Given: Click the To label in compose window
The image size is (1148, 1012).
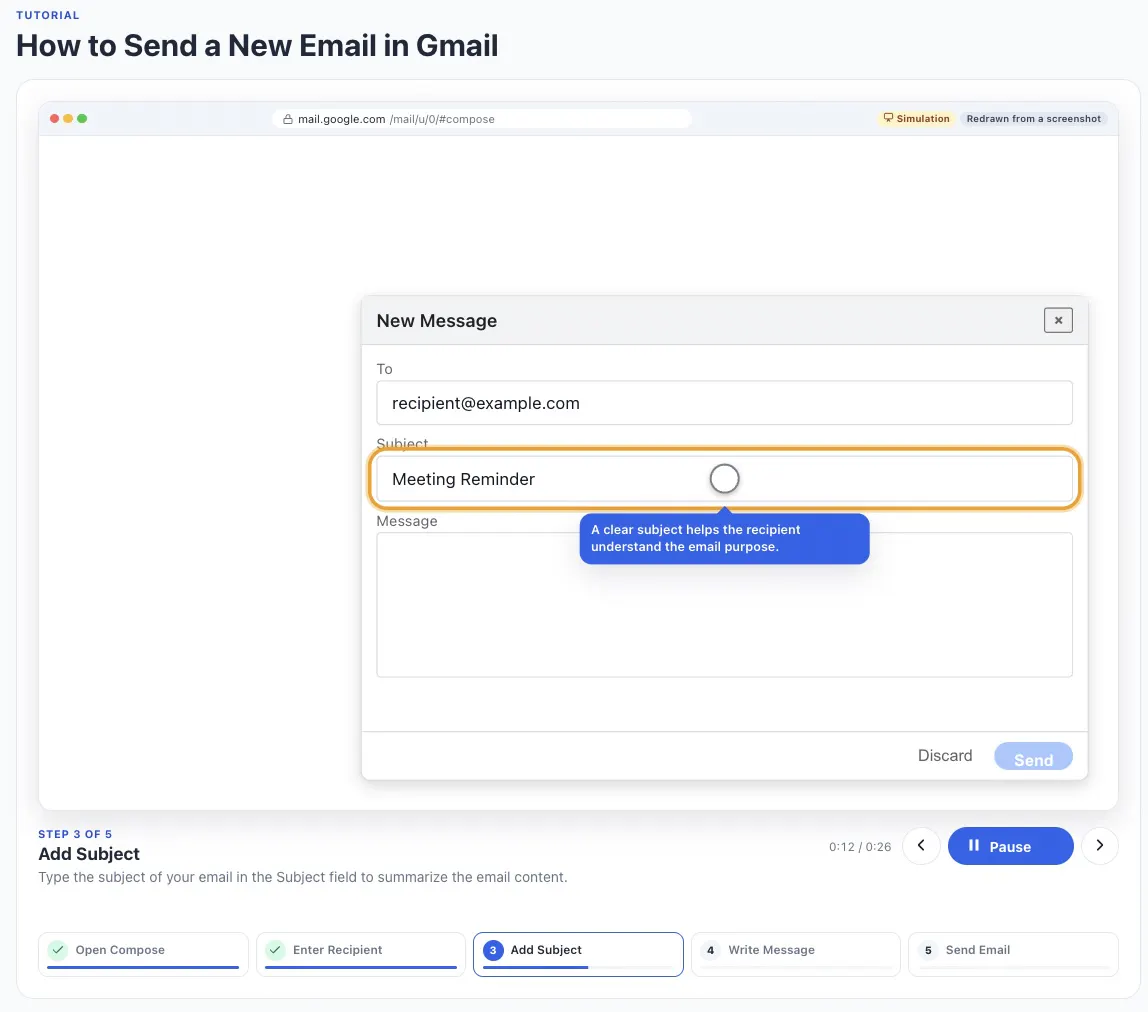Looking at the screenshot, I should coord(384,369).
